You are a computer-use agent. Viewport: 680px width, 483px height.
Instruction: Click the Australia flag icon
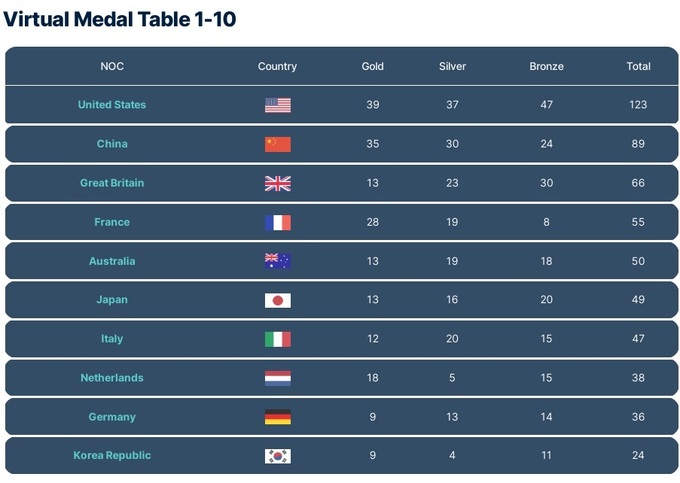coord(277,261)
